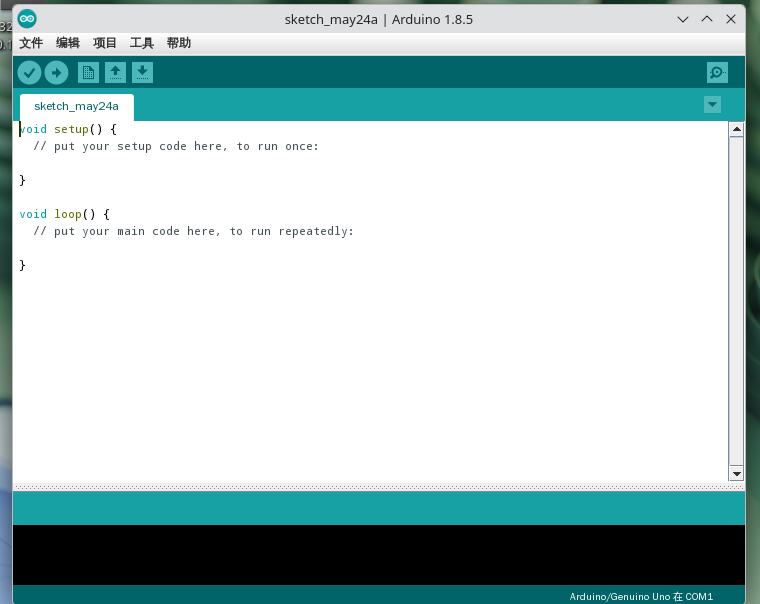
Task: Click the 'put your setup code here' comment
Action: pyautogui.click(x=176, y=146)
